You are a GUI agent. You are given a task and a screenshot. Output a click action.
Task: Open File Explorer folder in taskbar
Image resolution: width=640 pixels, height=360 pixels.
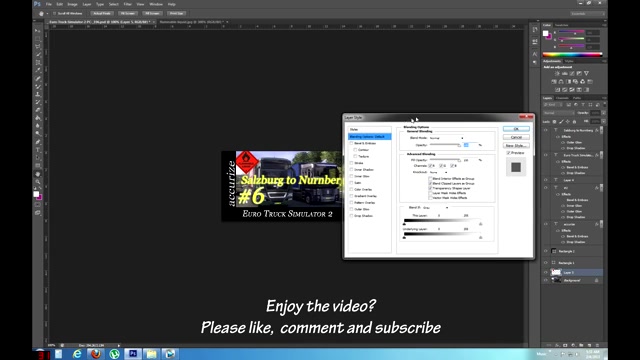[151, 354]
